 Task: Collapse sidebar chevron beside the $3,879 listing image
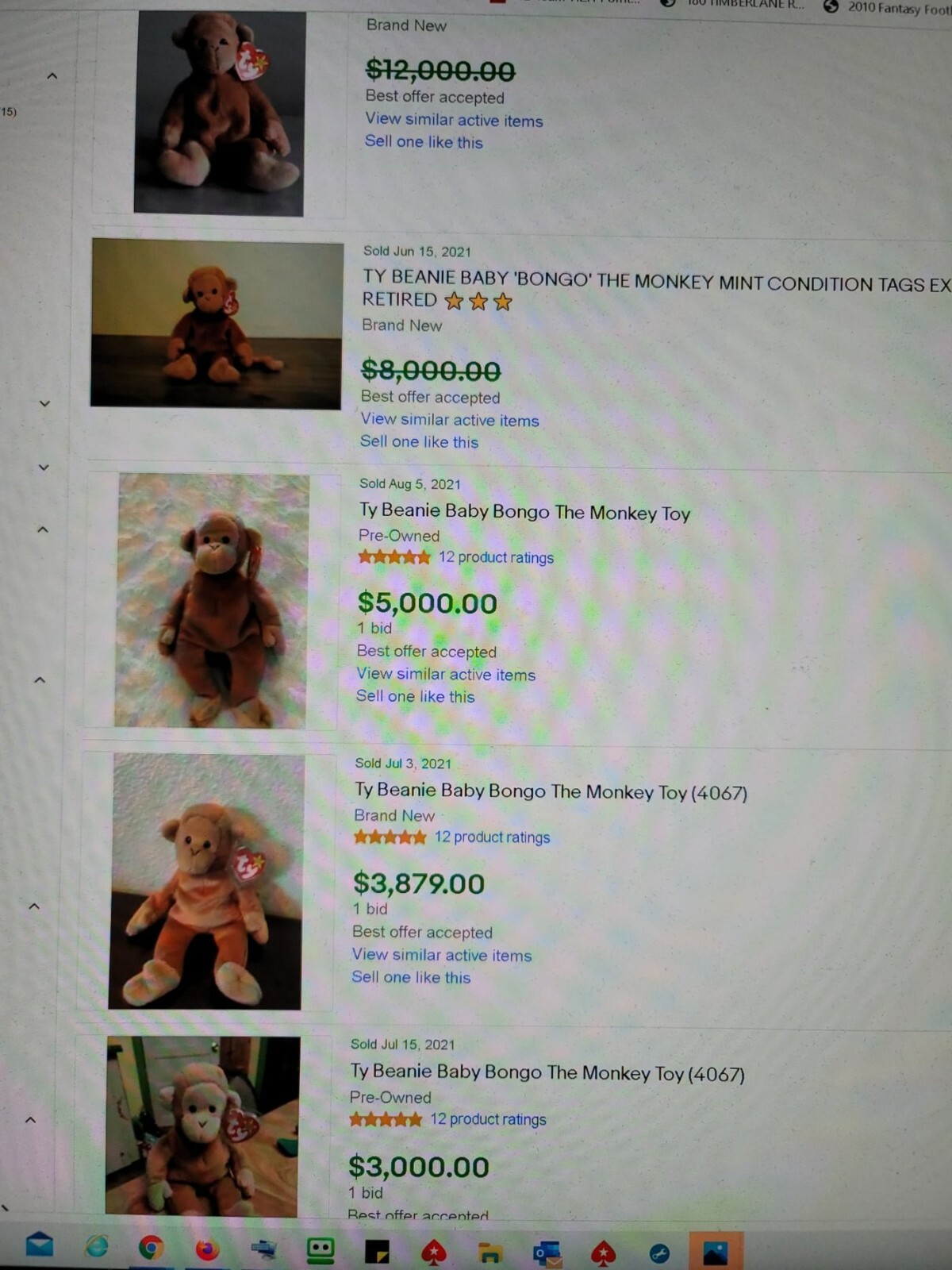(34, 906)
